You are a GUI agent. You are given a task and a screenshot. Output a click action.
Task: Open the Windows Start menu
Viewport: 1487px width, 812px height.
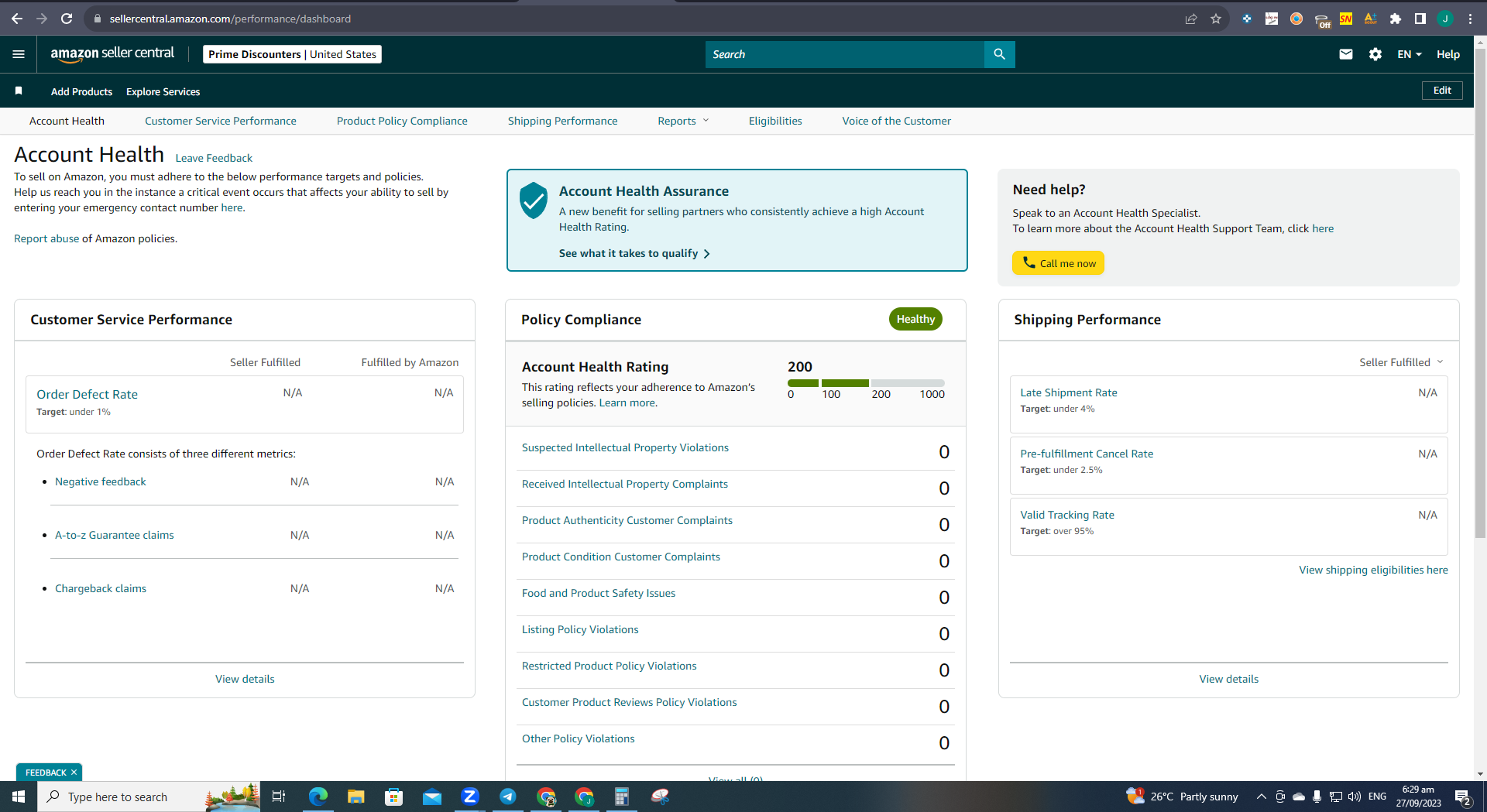pos(19,797)
